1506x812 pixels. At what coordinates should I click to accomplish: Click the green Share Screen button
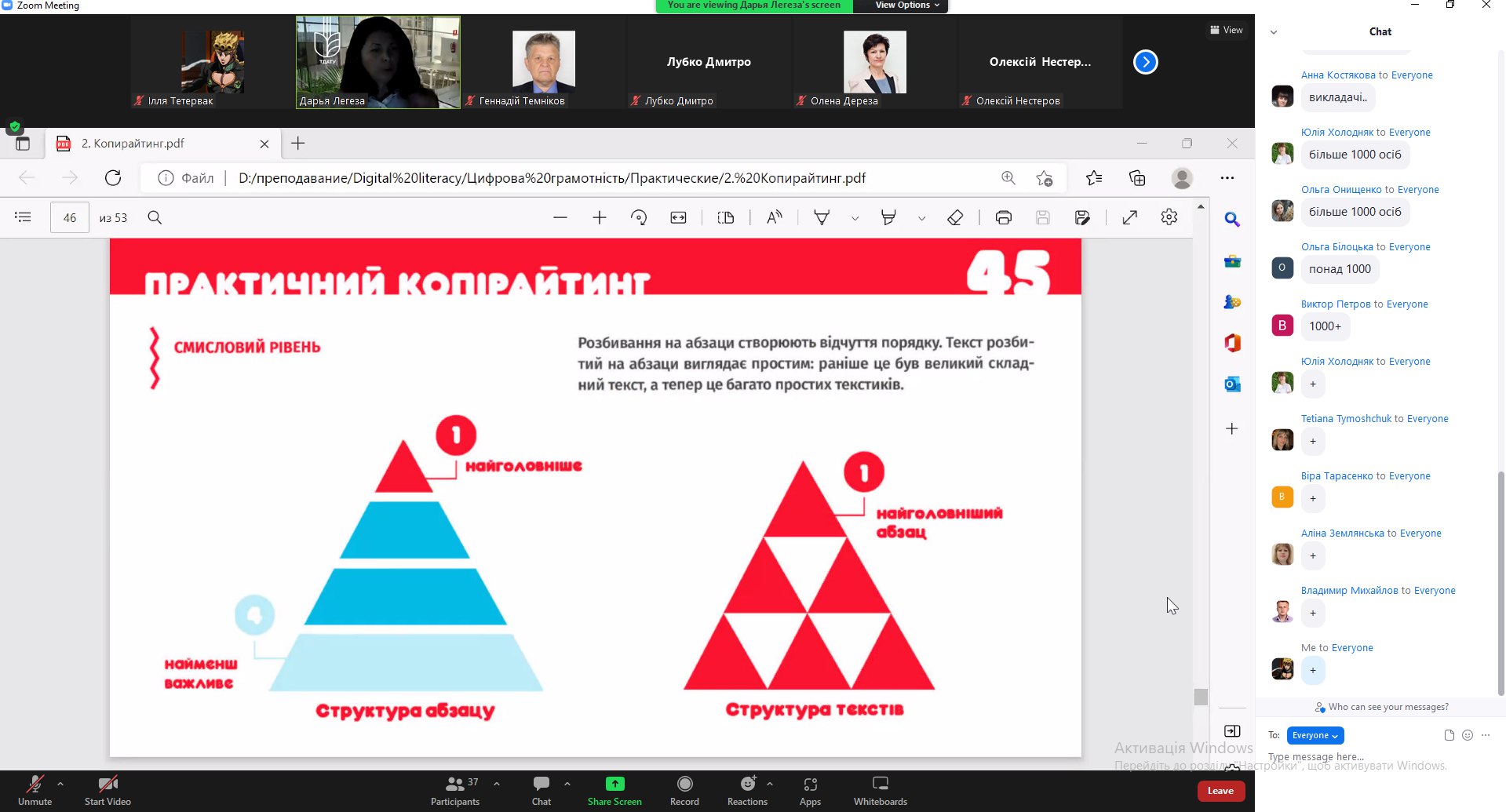coord(614,790)
